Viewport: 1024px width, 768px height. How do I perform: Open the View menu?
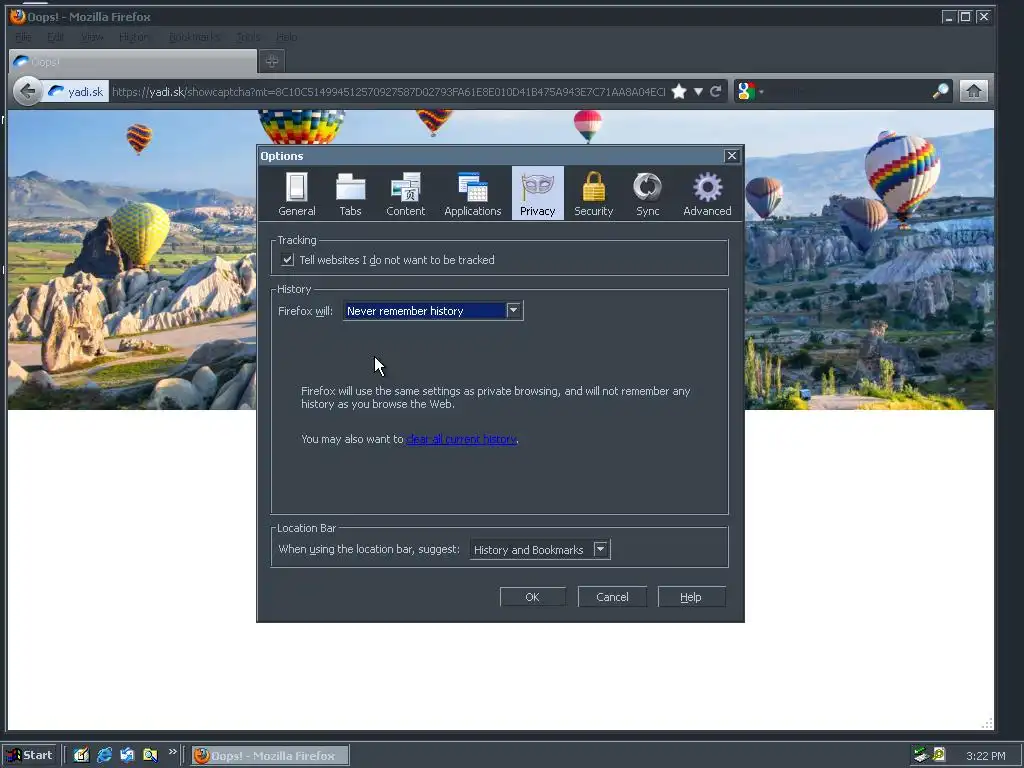pyautogui.click(x=92, y=37)
